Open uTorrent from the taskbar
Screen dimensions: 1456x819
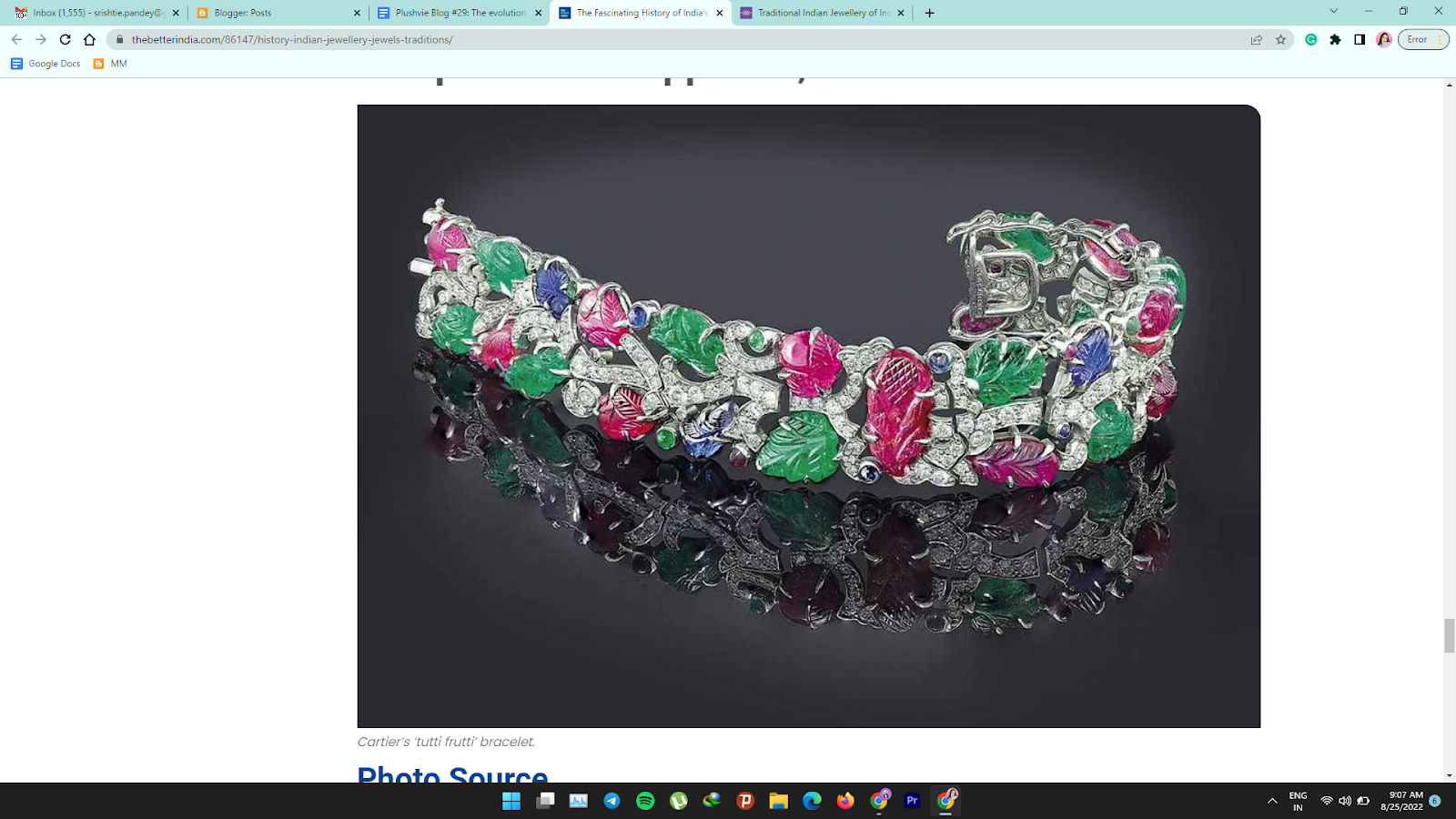(679, 801)
